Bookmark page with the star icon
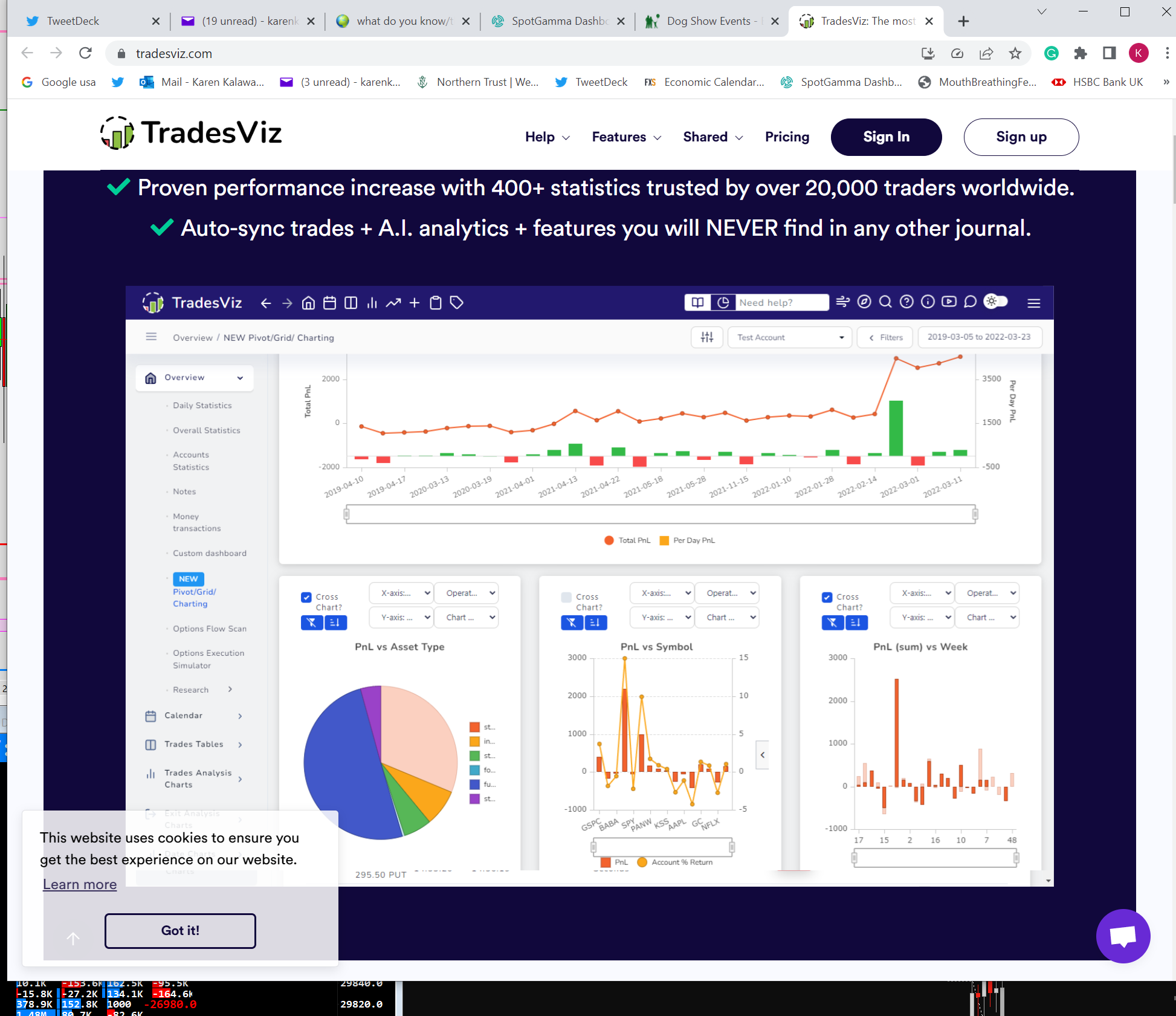Image resolution: width=1176 pixels, height=1016 pixels. pos(1015,53)
